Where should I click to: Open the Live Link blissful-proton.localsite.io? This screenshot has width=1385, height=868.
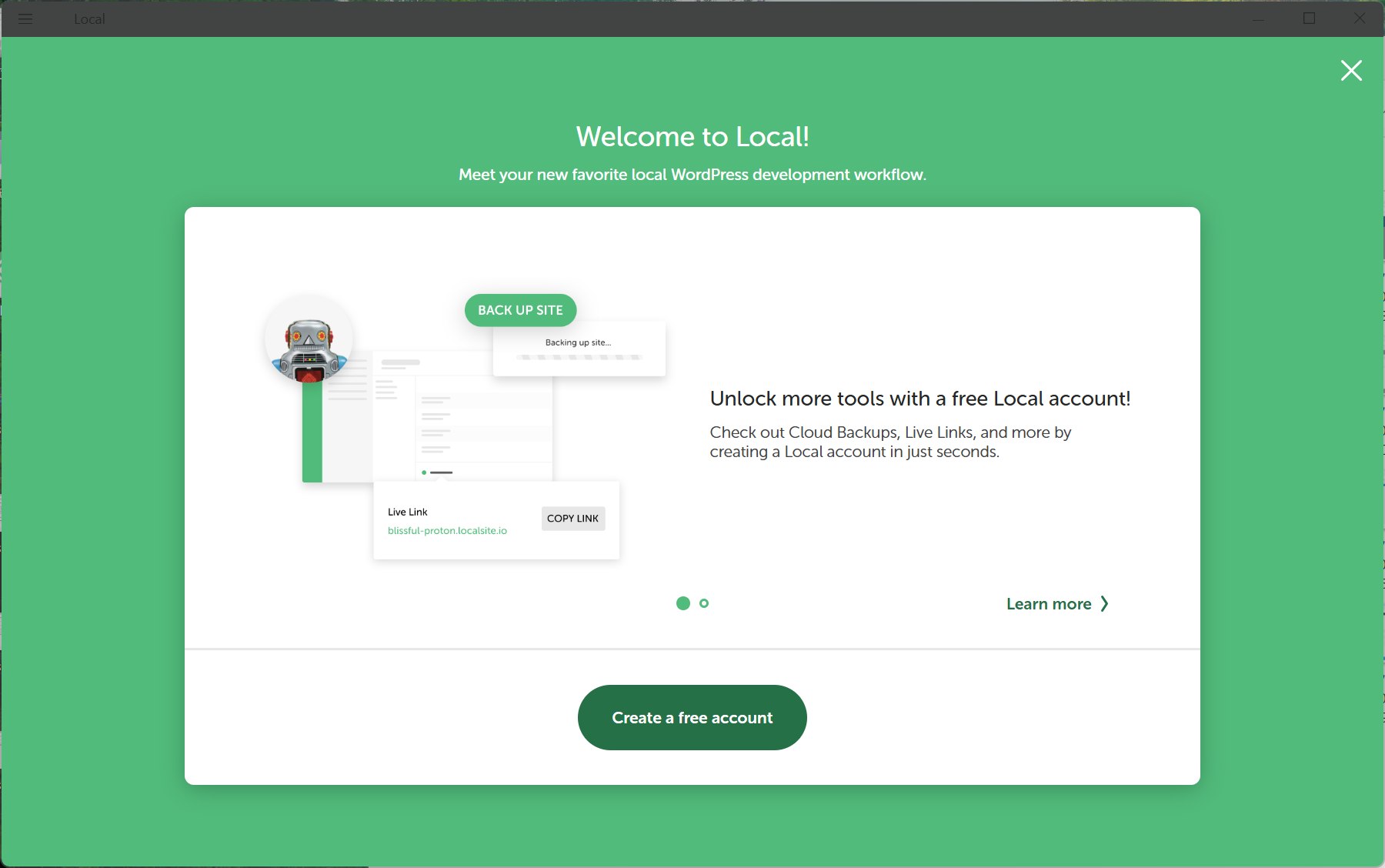[x=447, y=530]
